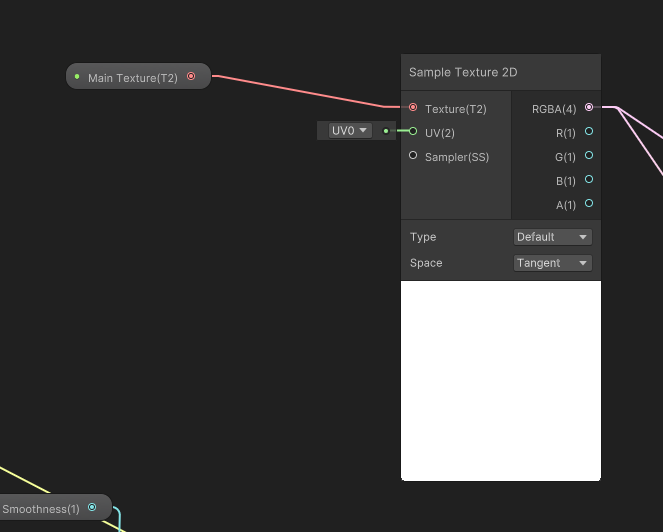Click the UV0 slot connector dot
663x532 pixels.
386,131
